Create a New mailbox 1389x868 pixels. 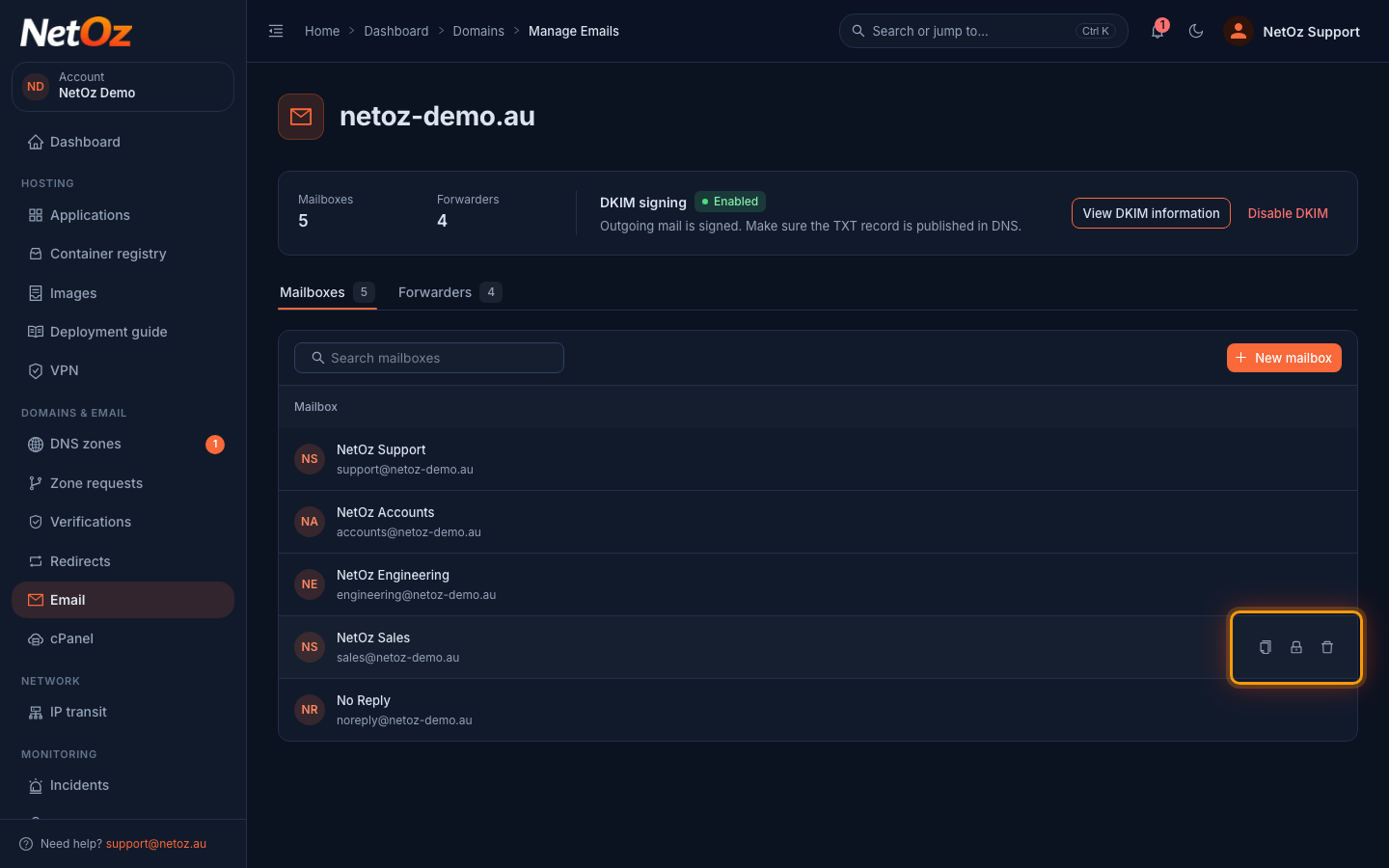tap(1284, 358)
